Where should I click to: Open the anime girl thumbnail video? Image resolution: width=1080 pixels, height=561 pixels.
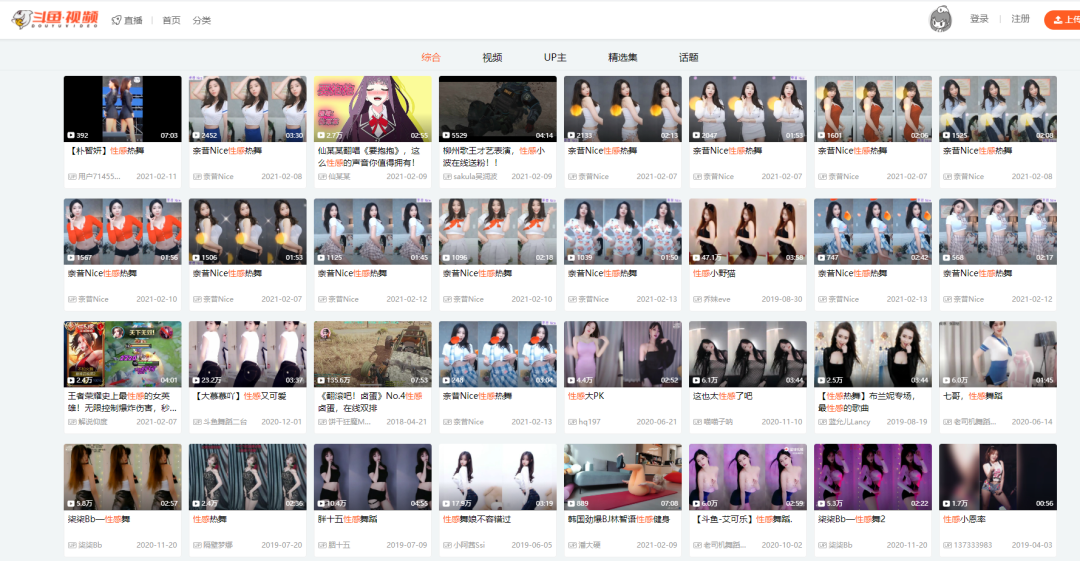click(x=373, y=109)
